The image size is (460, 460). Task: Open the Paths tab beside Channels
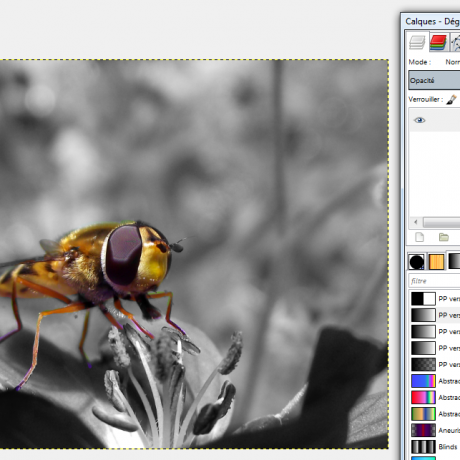click(x=455, y=42)
